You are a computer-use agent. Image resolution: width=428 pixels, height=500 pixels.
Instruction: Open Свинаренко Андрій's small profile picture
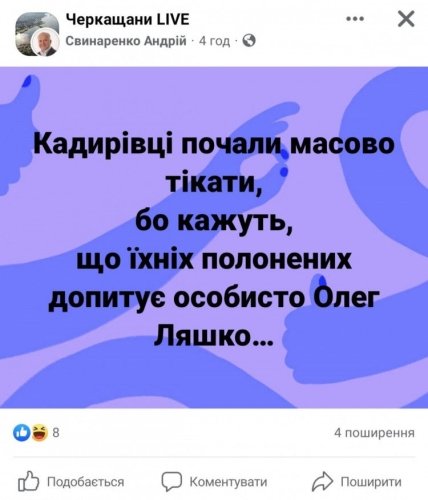pos(46,44)
